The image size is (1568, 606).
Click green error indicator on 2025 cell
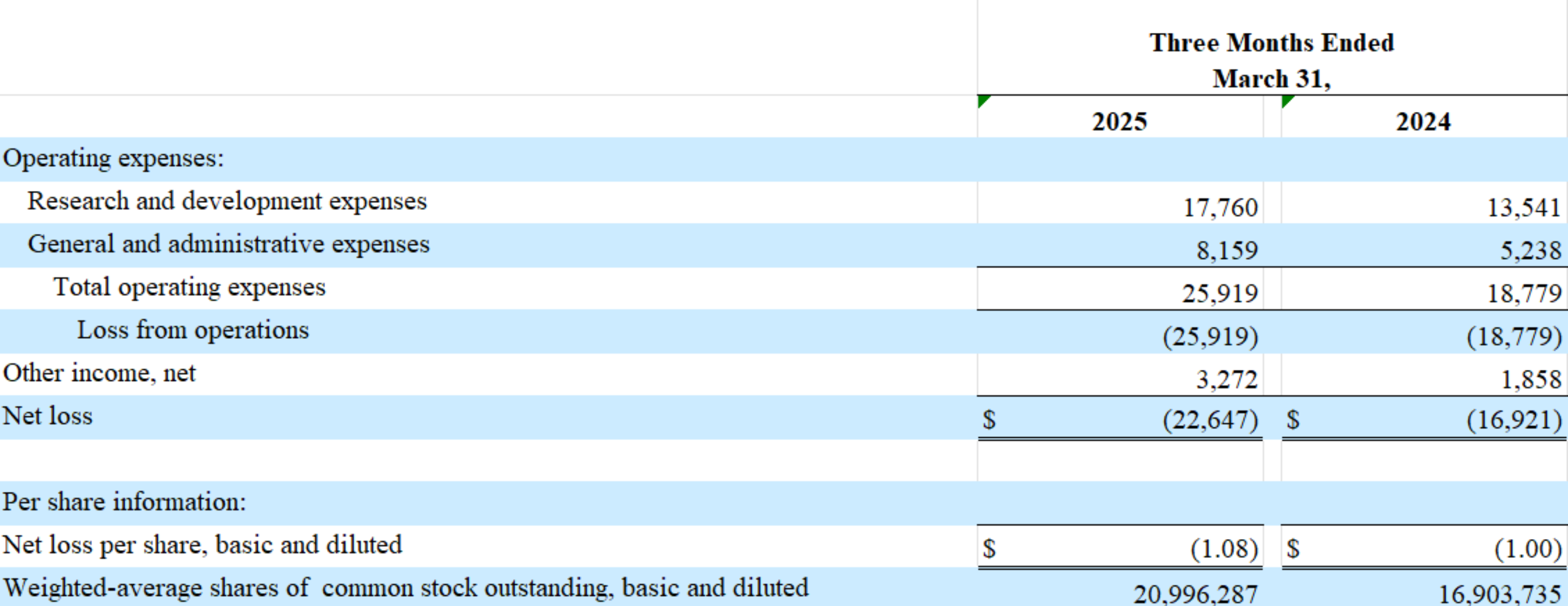[982, 100]
